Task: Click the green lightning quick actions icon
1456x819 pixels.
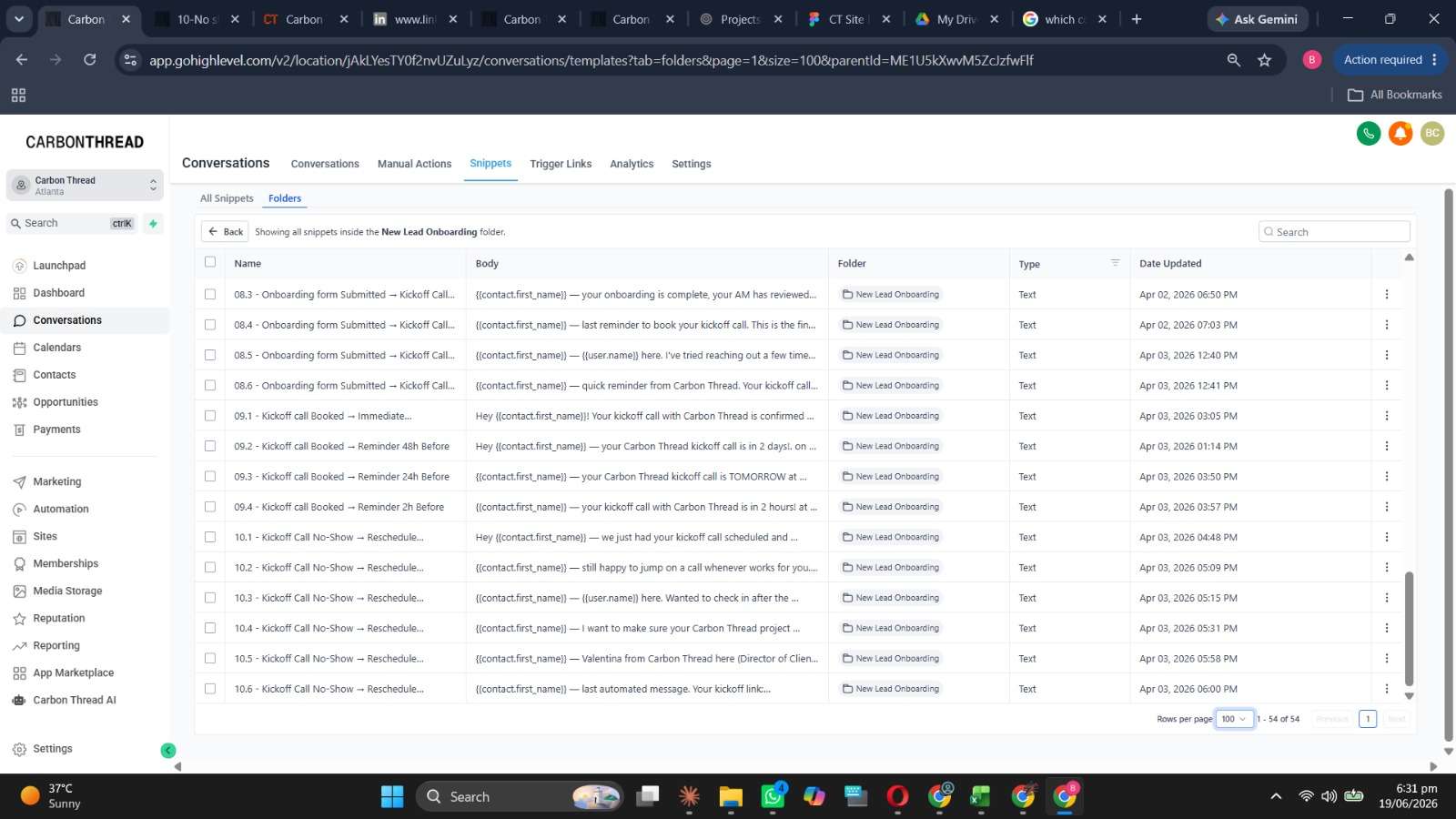Action: [x=153, y=223]
